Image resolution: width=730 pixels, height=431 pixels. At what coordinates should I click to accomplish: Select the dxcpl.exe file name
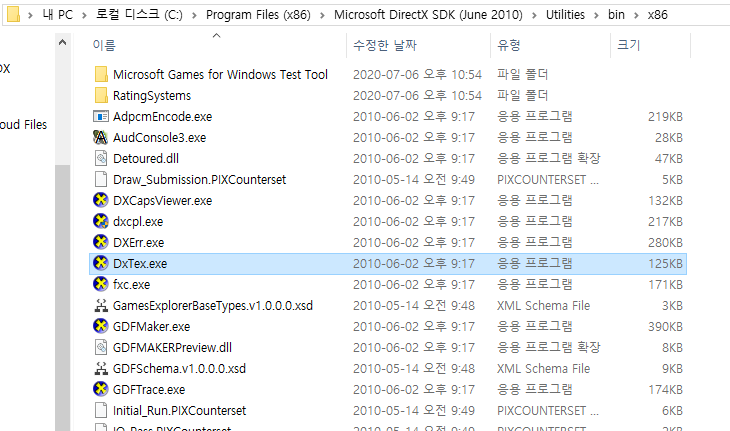tap(138, 222)
